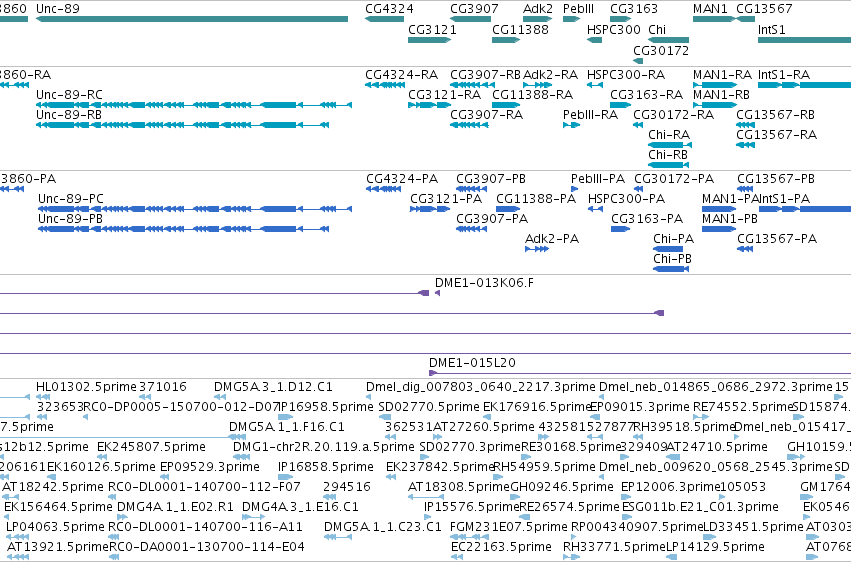Click the CG4324-RA transcript label
This screenshot has width=851, height=562.
401,74
